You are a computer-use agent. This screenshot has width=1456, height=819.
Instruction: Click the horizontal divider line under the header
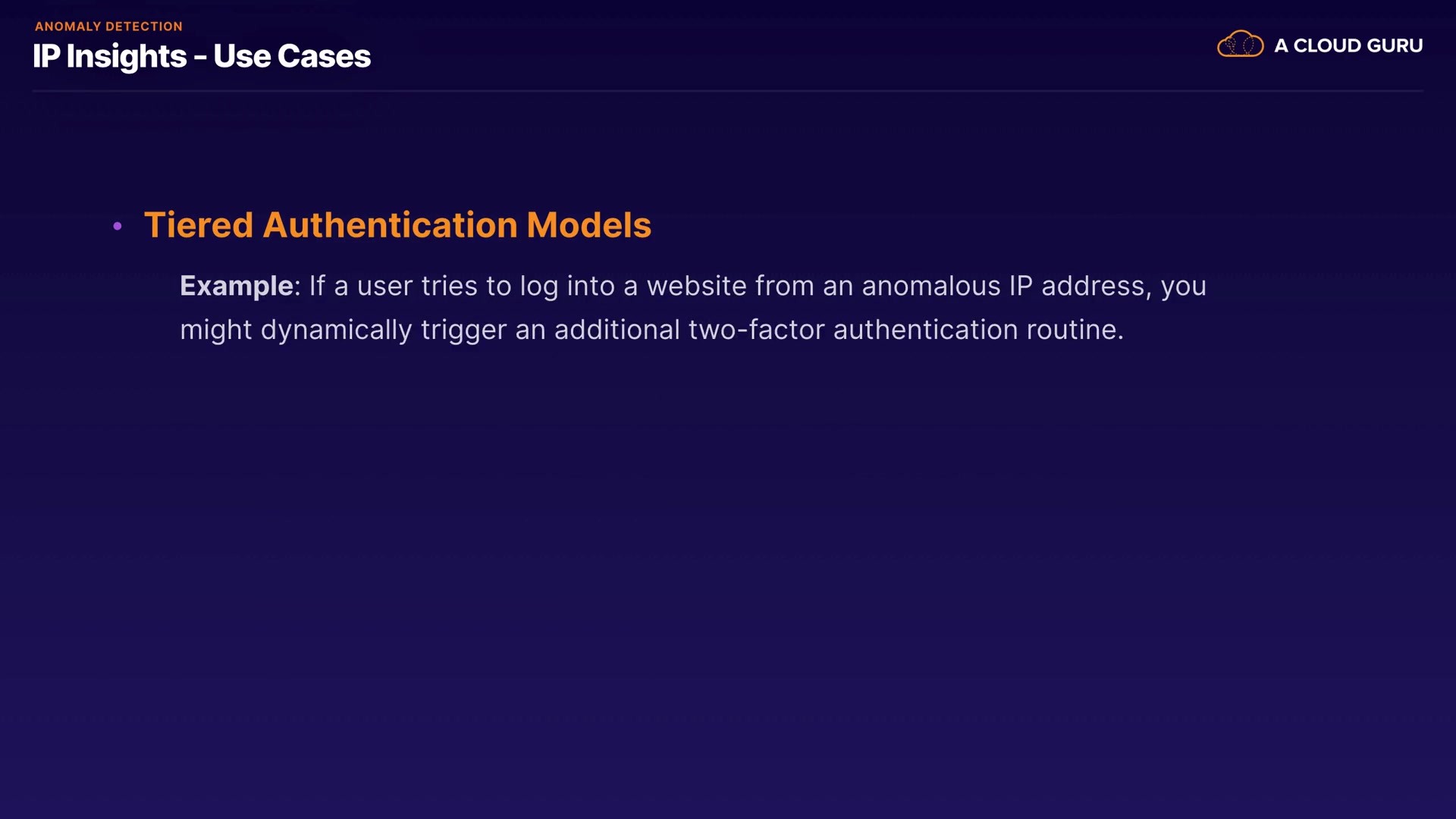tap(728, 91)
